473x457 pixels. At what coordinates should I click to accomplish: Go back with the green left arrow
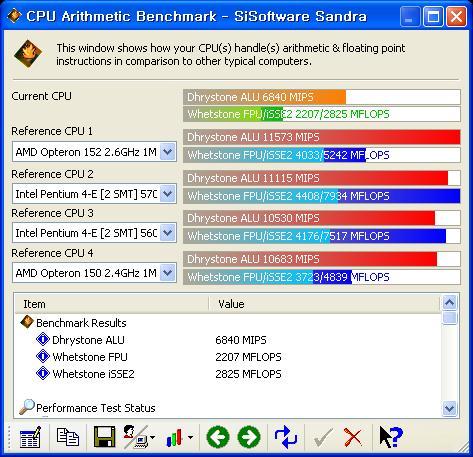(218, 437)
